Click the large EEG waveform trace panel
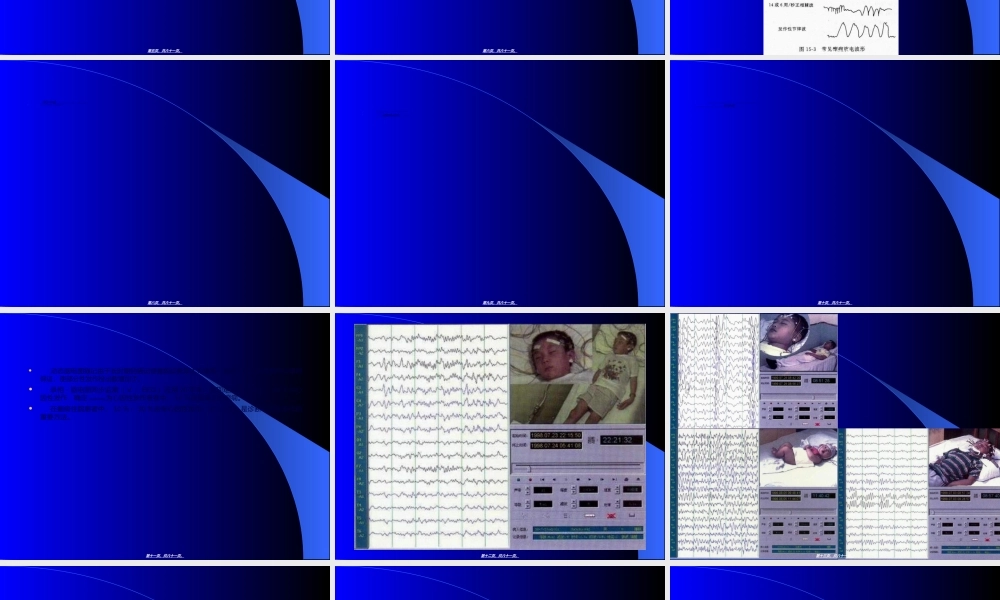This screenshot has height=600, width=1000. (438, 436)
